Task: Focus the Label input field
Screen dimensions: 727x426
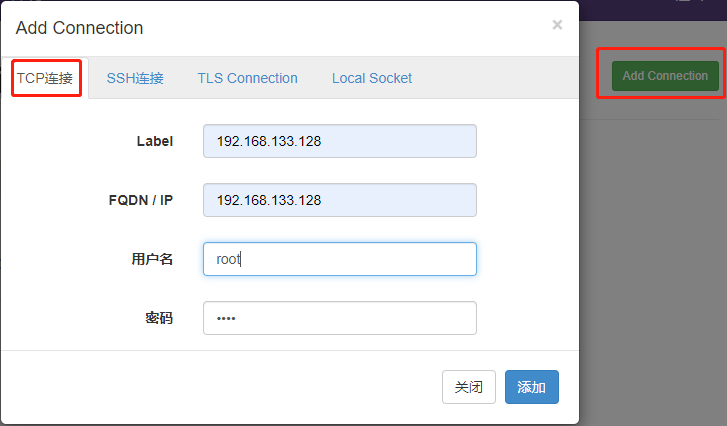Action: (x=339, y=141)
